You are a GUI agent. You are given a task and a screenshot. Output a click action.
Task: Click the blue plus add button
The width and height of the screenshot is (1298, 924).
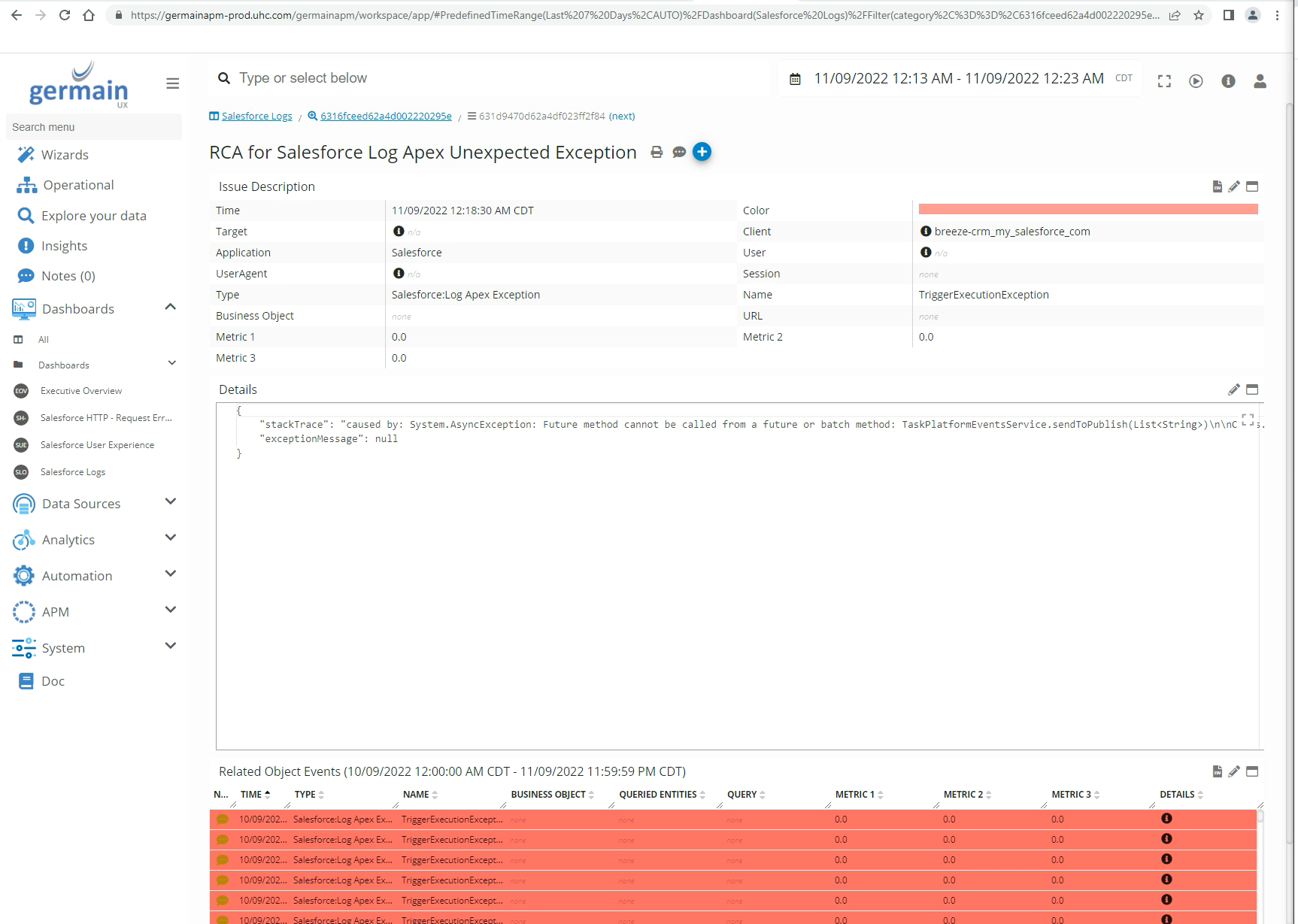(x=702, y=152)
